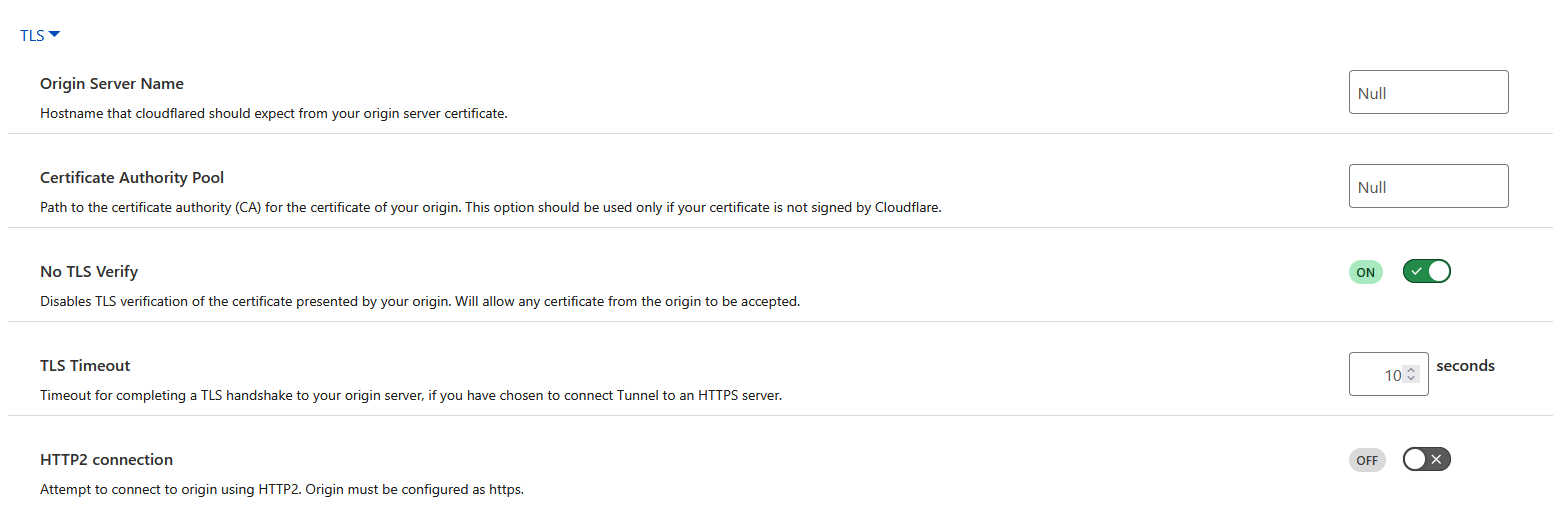This screenshot has height=514, width=1554.
Task: Click the Certificate Authority Pool description text
Action: pyautogui.click(x=490, y=207)
